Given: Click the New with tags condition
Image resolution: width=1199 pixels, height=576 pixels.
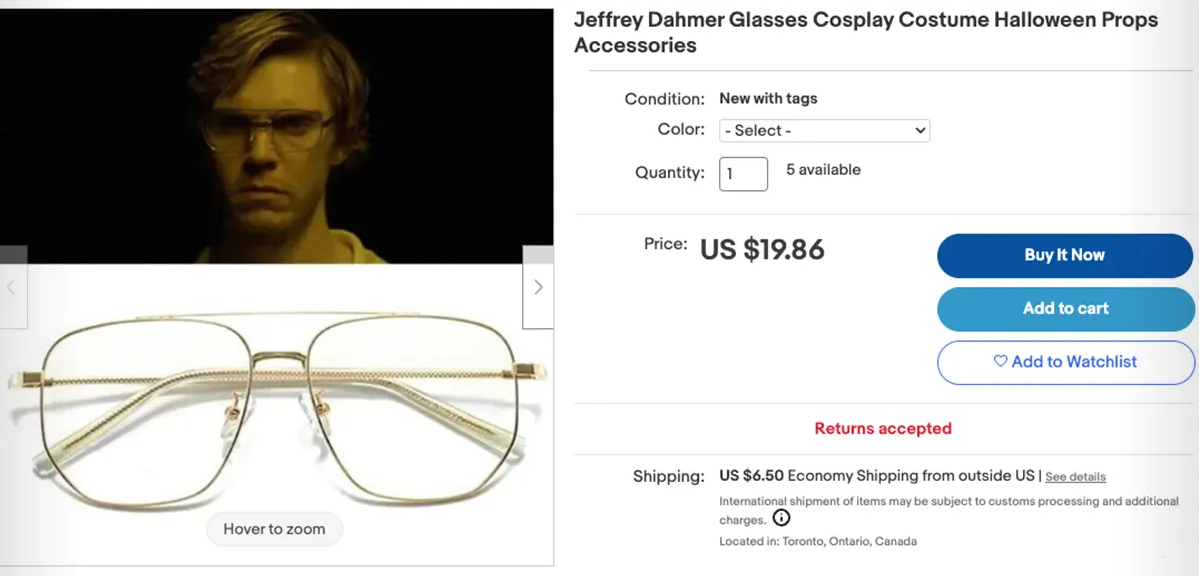Looking at the screenshot, I should tap(768, 98).
